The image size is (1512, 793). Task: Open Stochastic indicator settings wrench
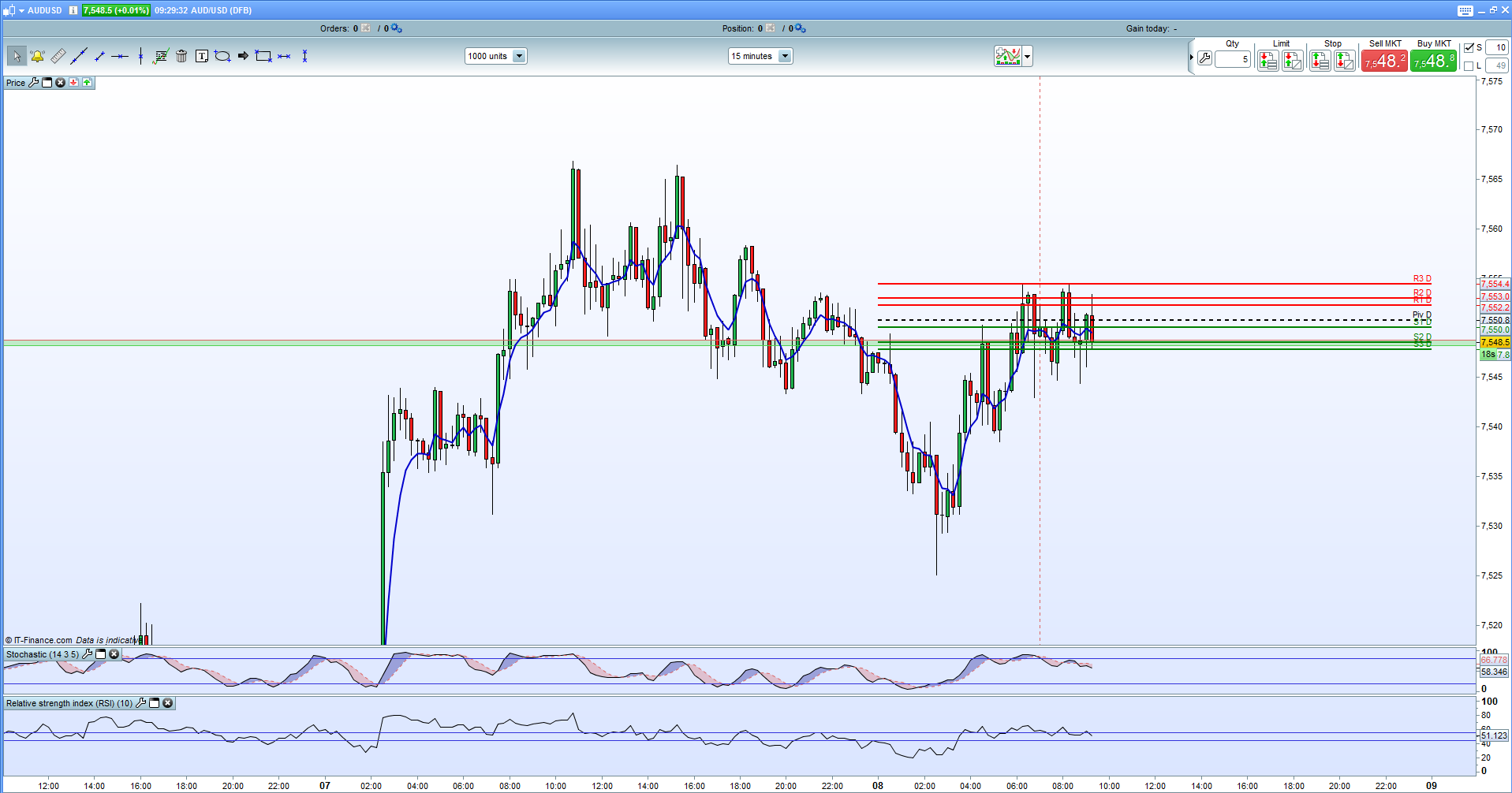click(x=88, y=654)
